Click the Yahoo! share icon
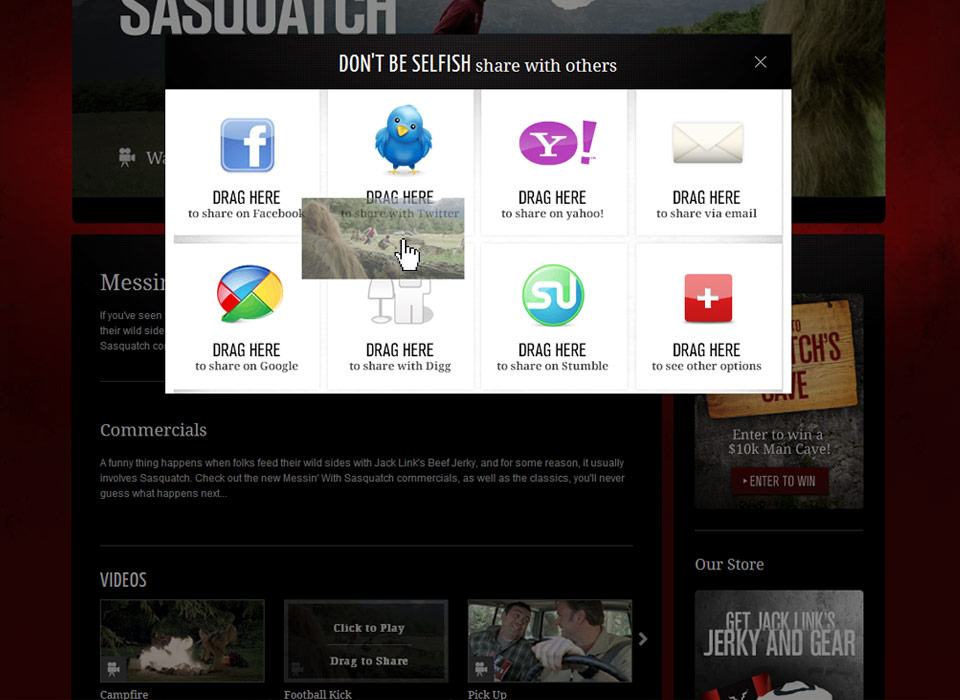Screen dimensions: 960x700 (558, 143)
